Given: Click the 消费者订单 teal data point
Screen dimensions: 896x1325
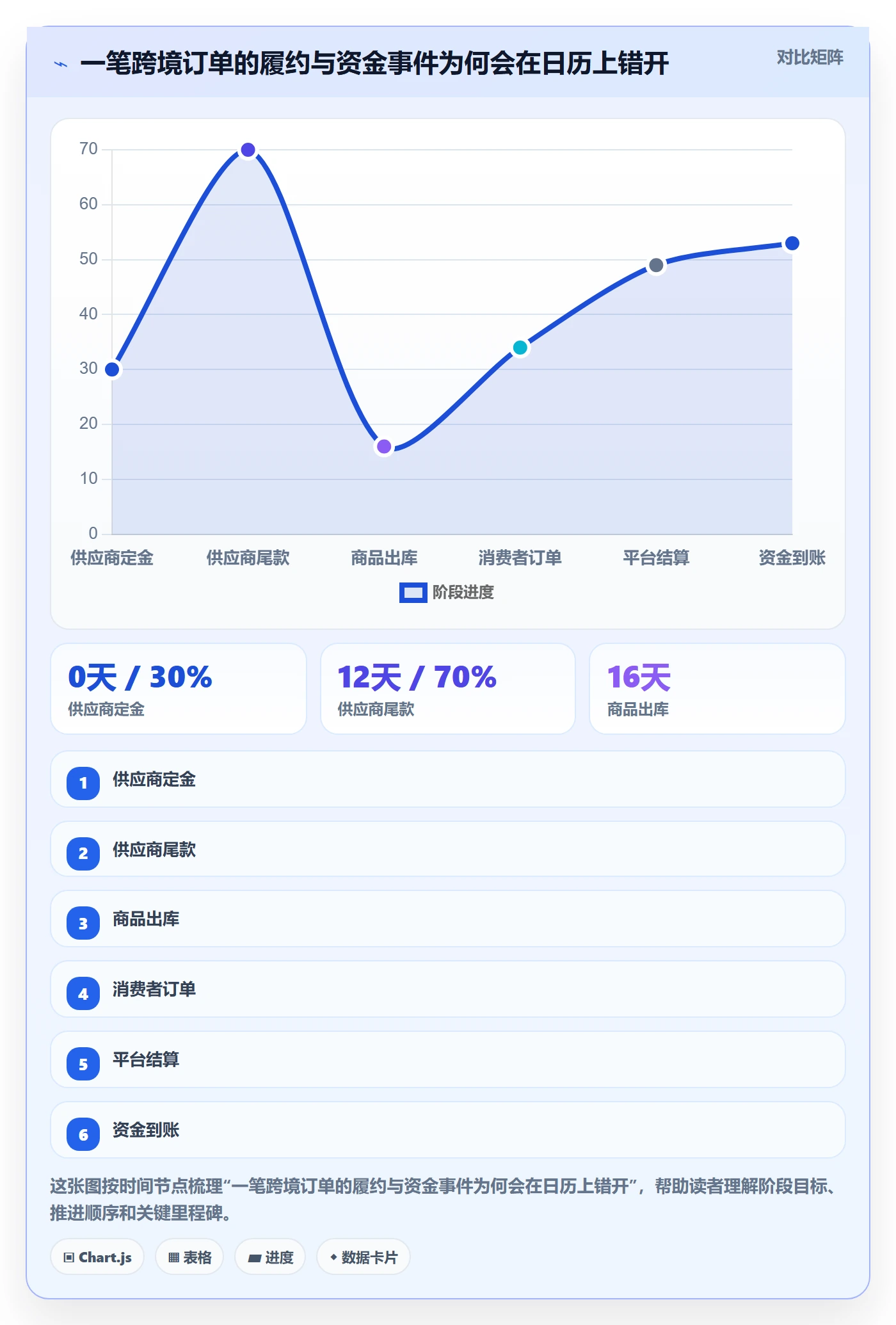Looking at the screenshot, I should pos(520,348).
